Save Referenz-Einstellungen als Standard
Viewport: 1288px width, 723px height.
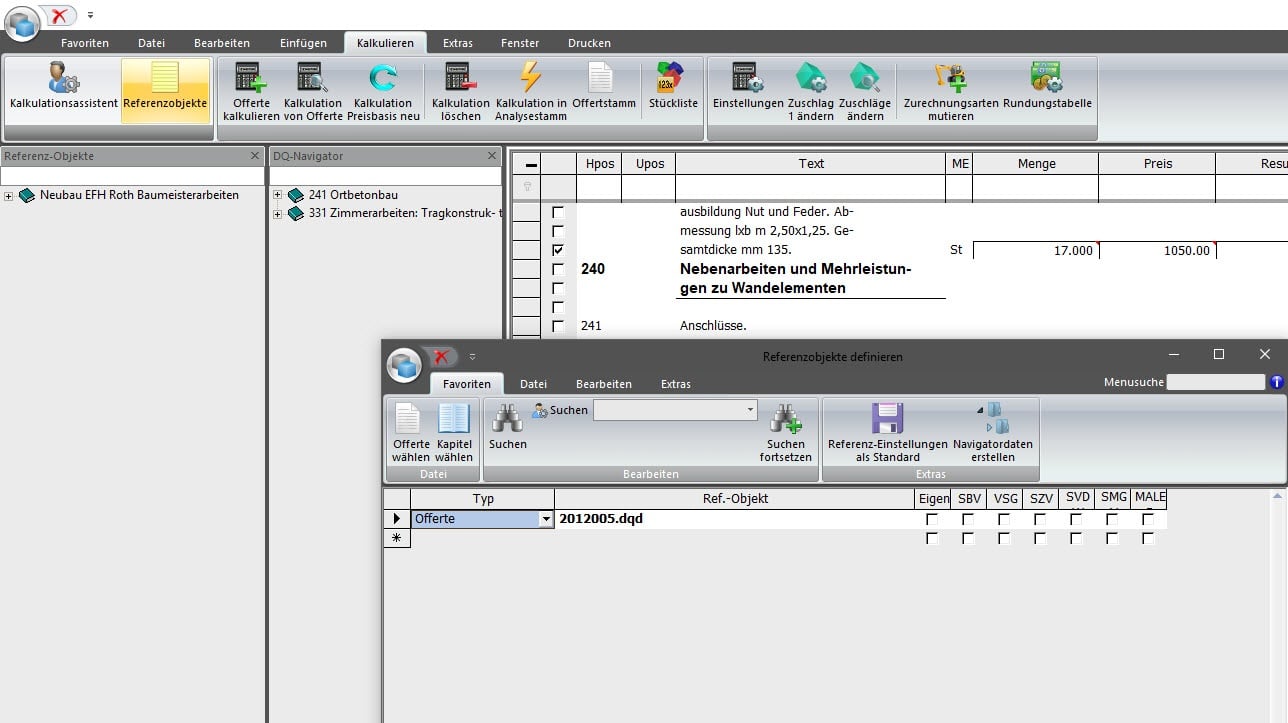pyautogui.click(x=887, y=432)
